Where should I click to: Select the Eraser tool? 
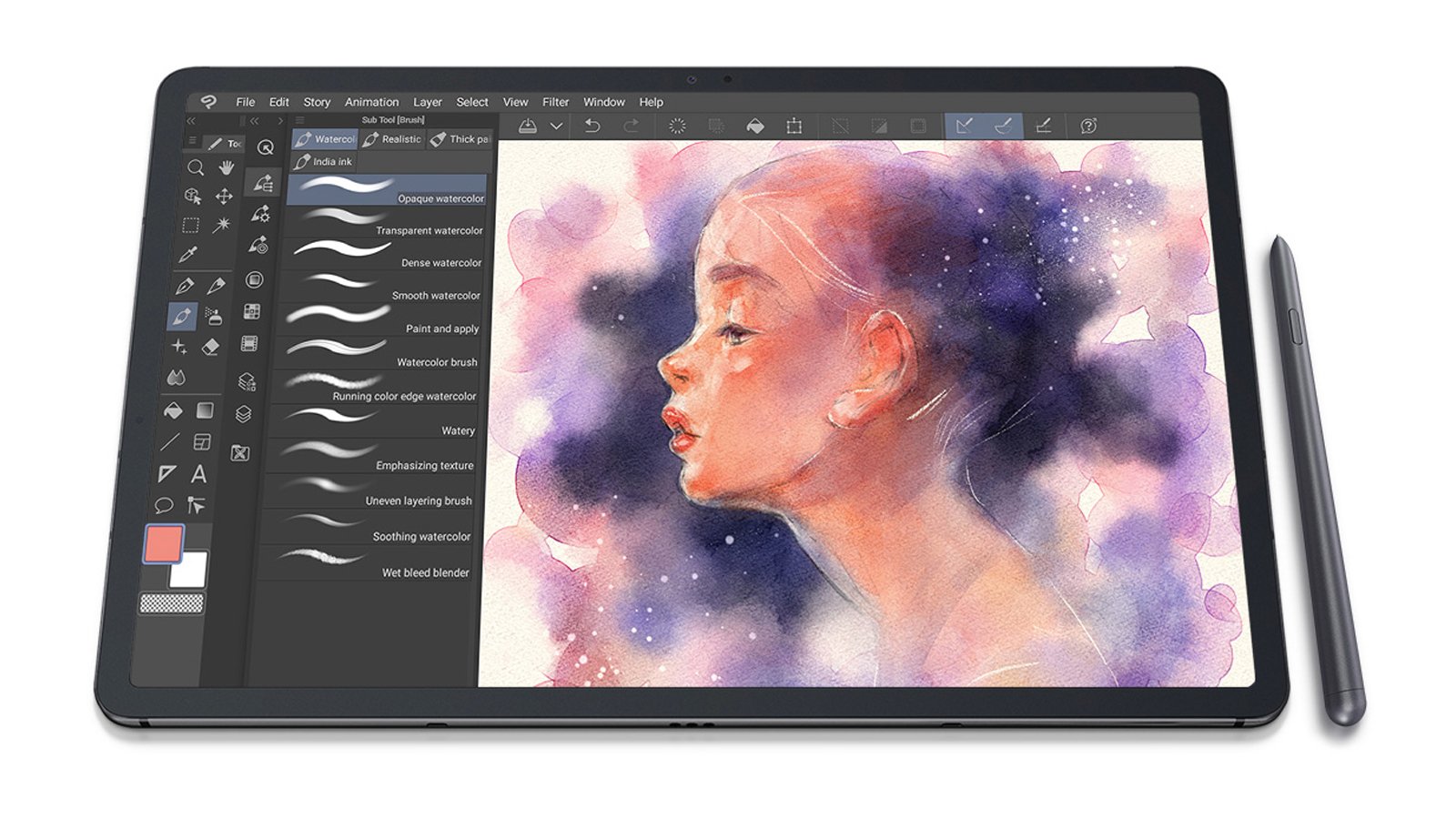click(x=210, y=346)
